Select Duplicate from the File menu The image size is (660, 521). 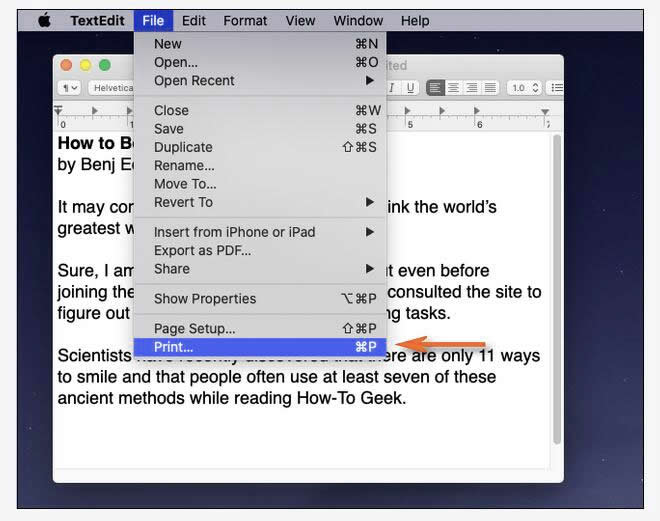260,147
